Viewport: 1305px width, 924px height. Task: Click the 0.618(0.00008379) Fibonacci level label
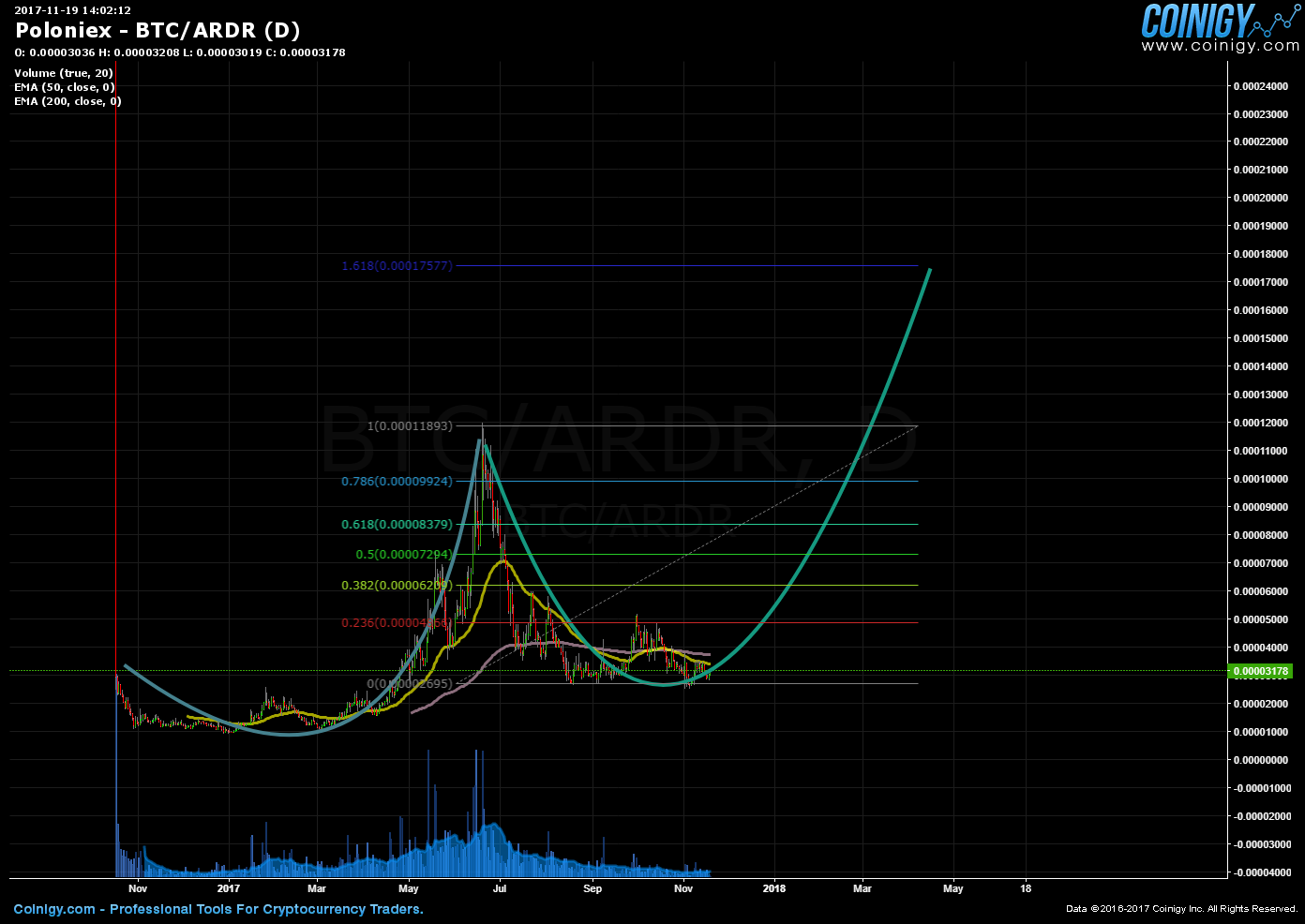[397, 524]
